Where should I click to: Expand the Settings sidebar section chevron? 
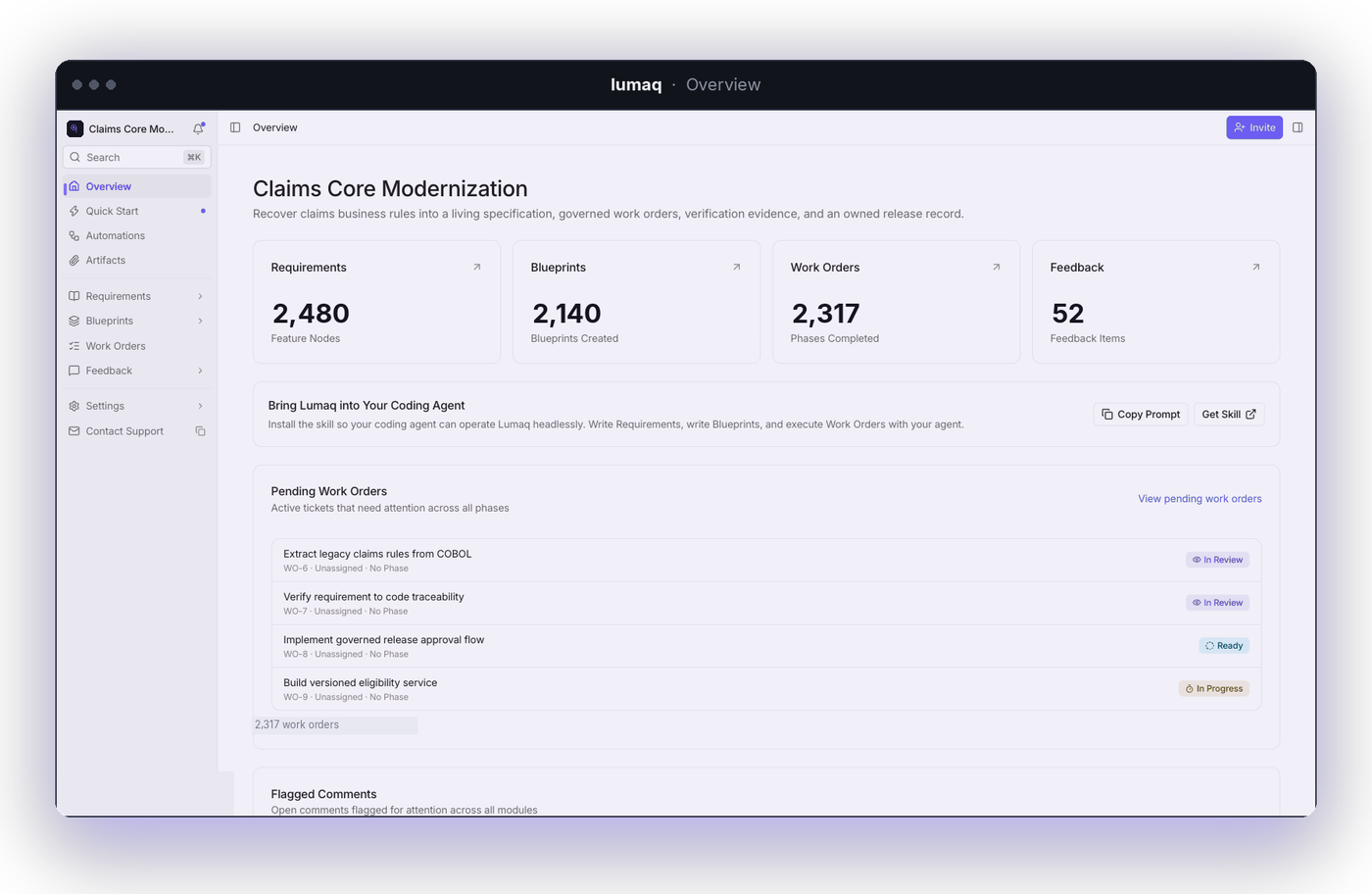pos(200,406)
